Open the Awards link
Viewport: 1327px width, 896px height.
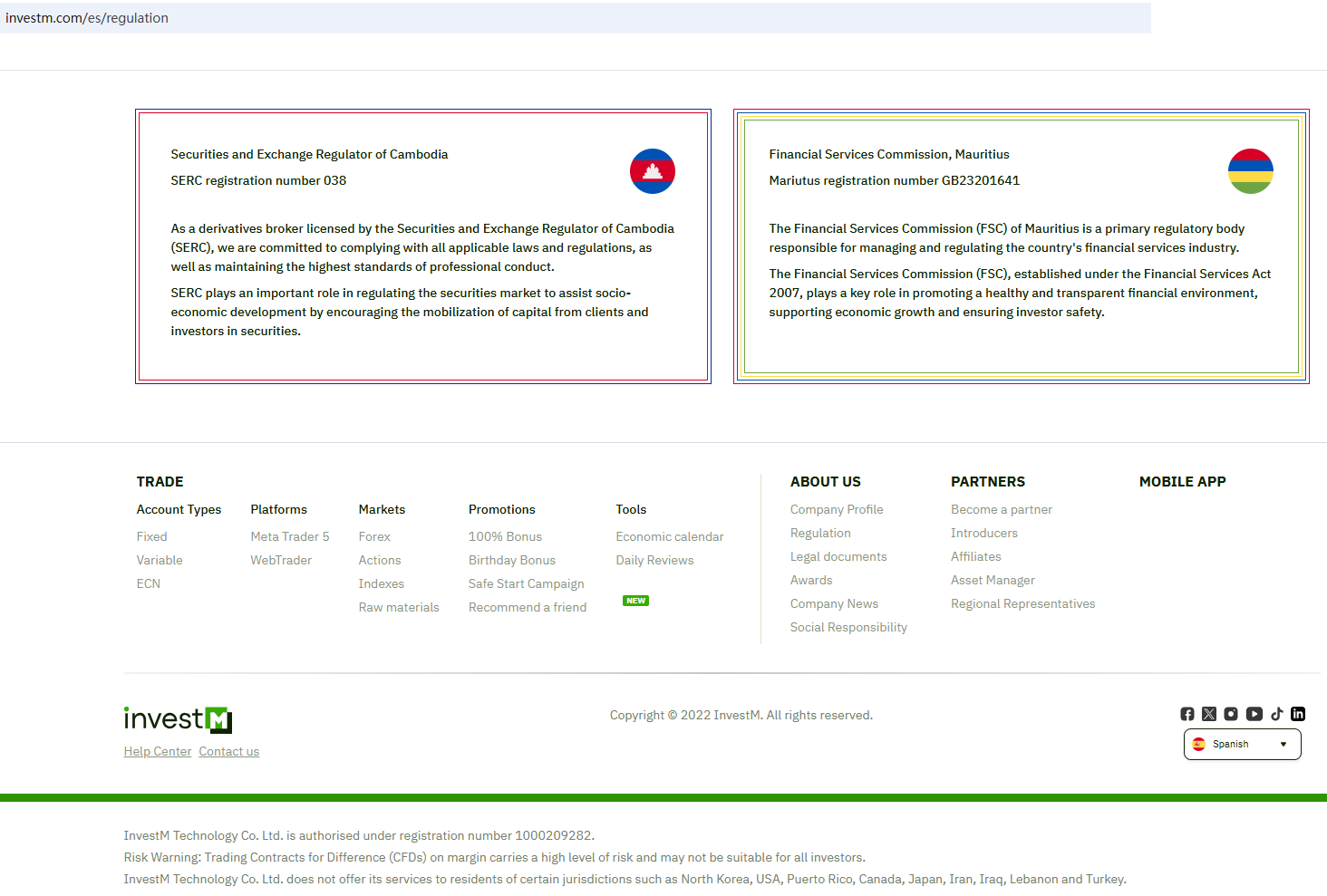coord(811,580)
